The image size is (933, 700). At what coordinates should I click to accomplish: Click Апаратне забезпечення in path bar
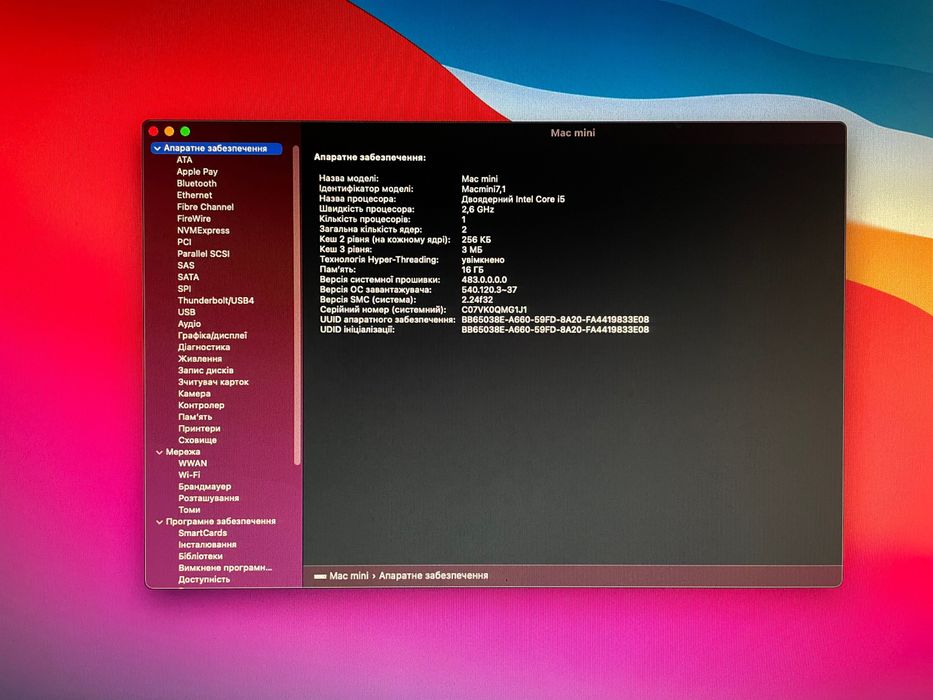coord(433,576)
